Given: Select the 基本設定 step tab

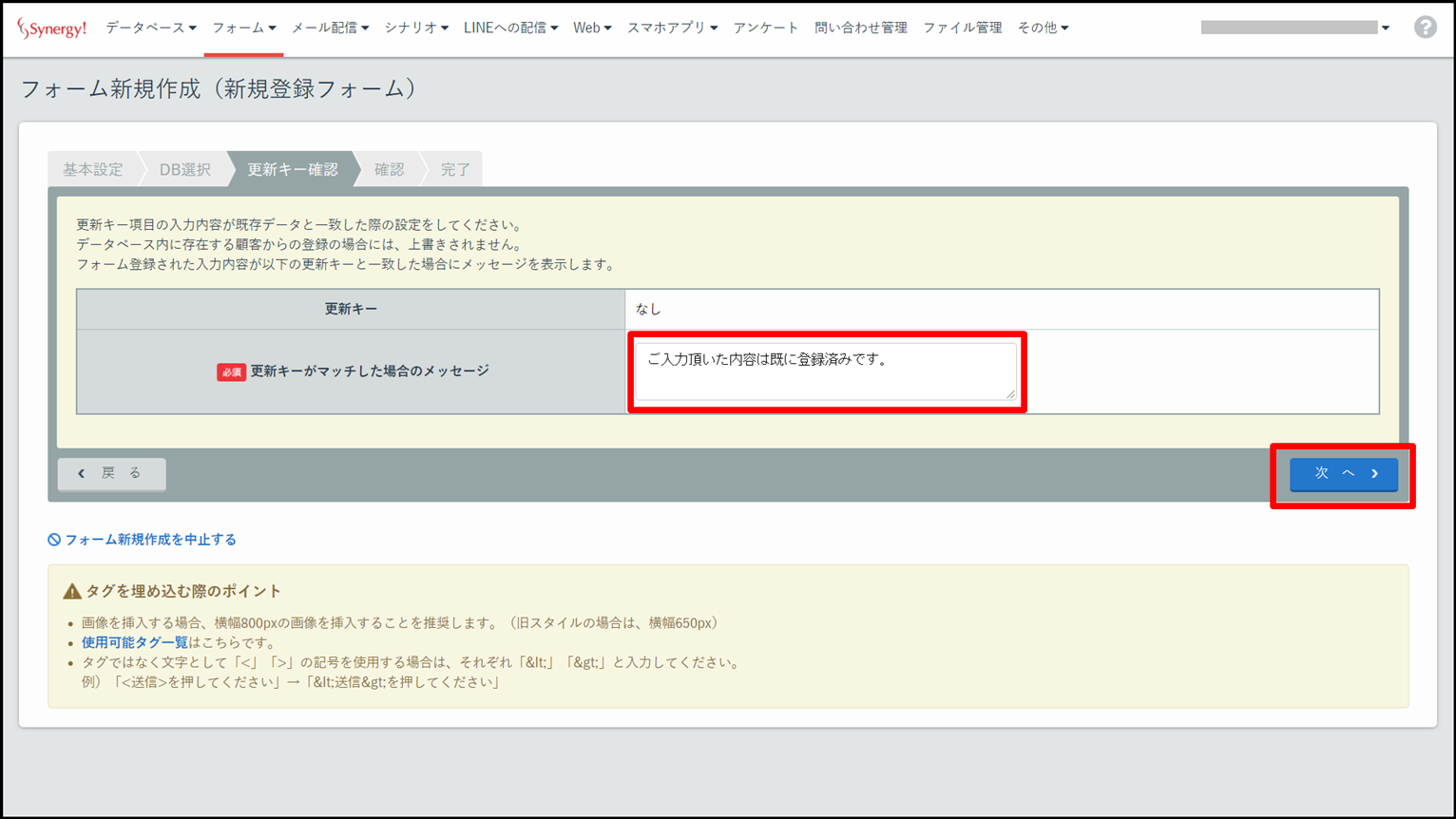Looking at the screenshot, I should (93, 169).
